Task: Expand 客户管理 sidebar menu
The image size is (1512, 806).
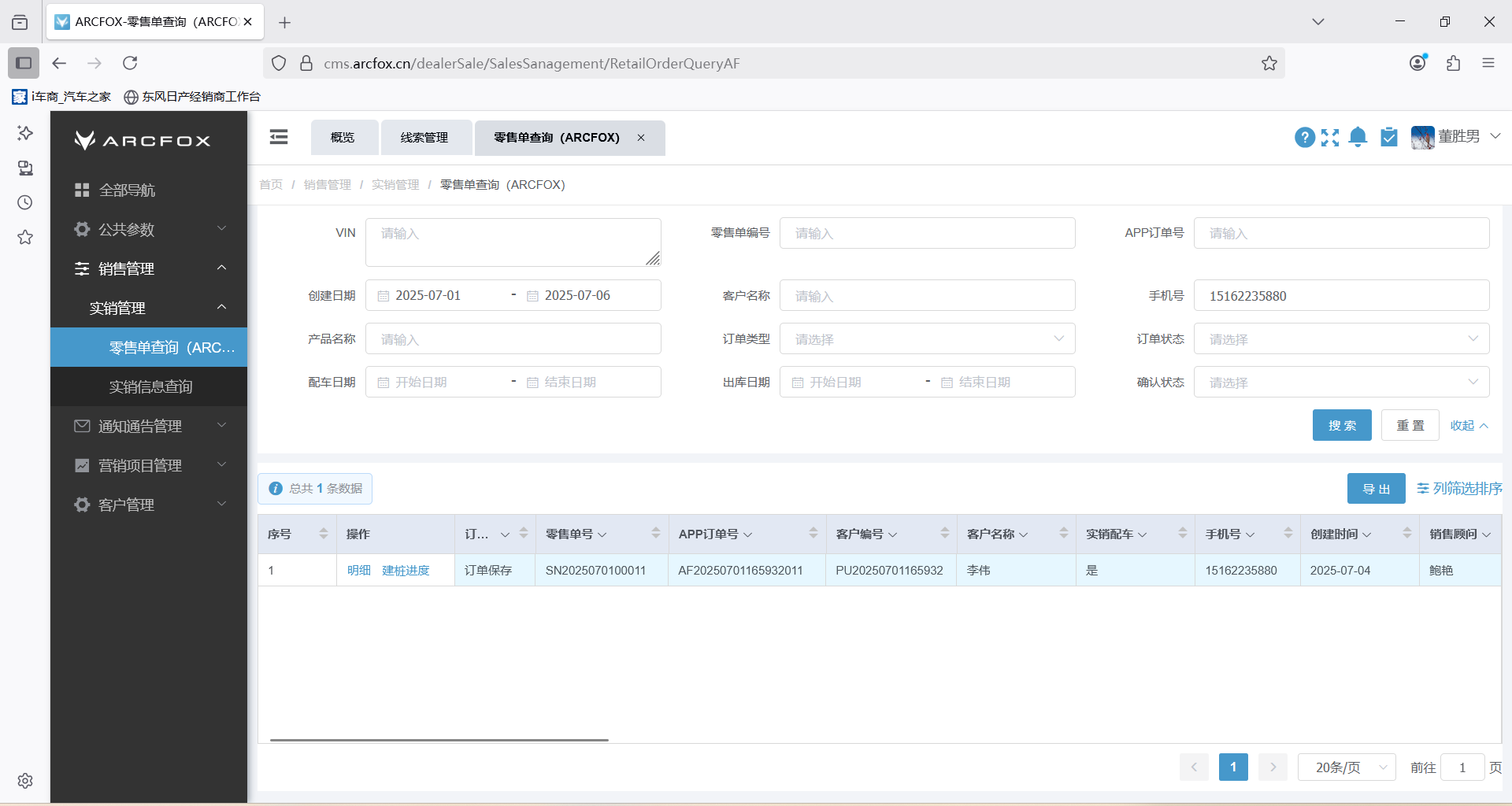Action: click(x=149, y=505)
